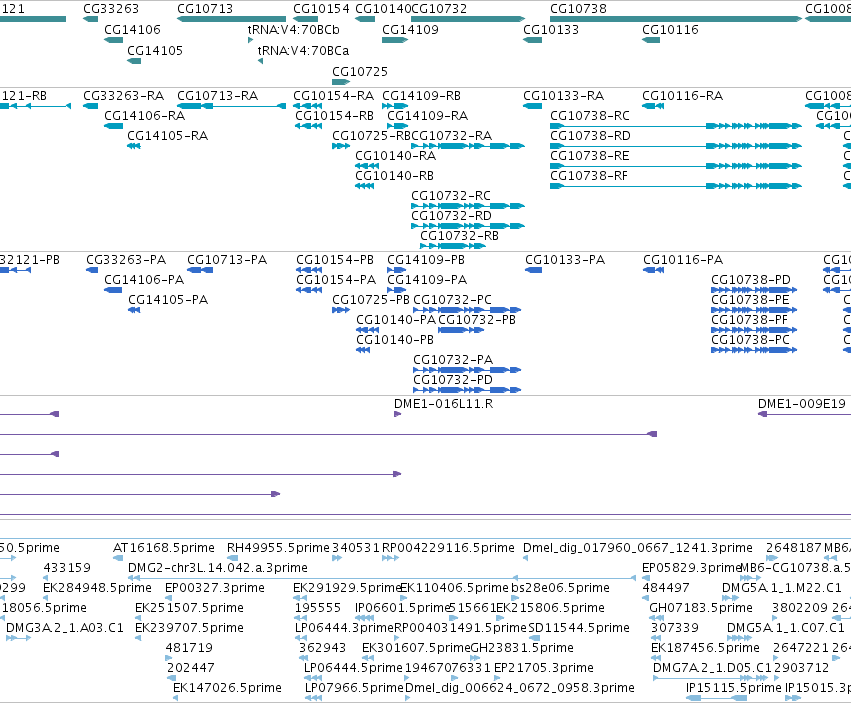The width and height of the screenshot is (851, 703).
Task: Select feature DMG7A.2_1.D05.C1
Action: pos(712,668)
